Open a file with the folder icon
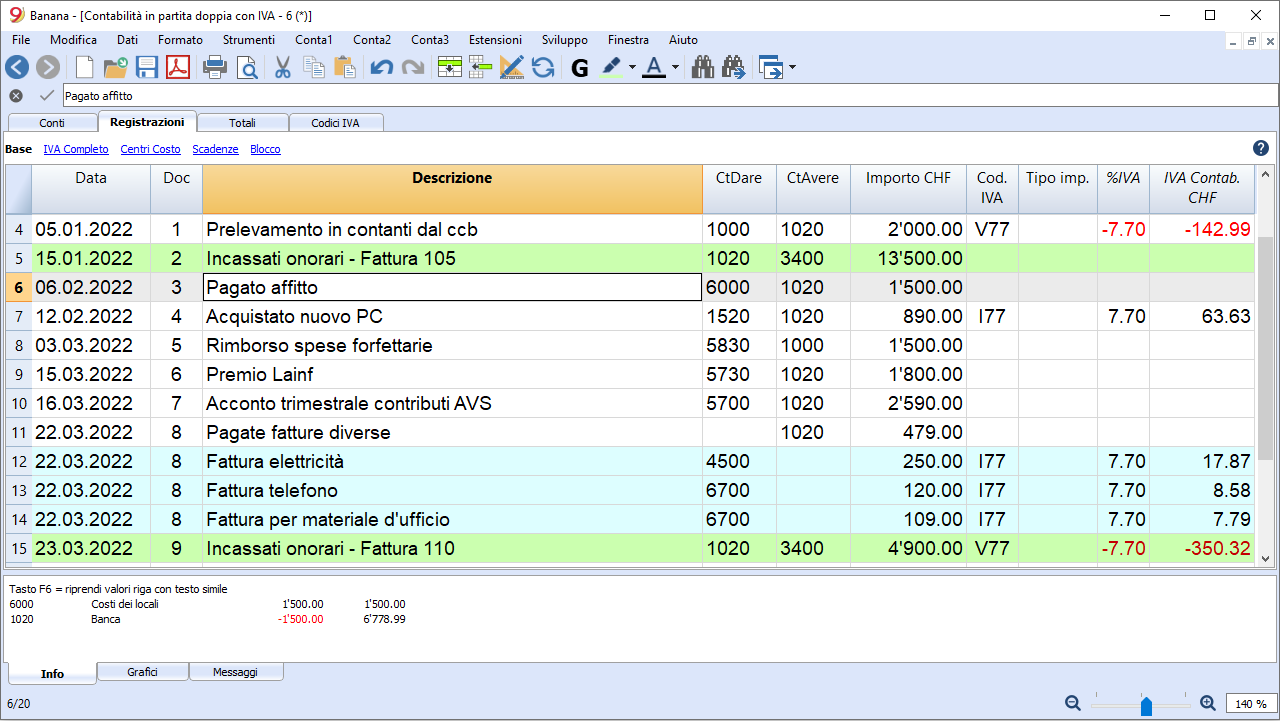The height and width of the screenshot is (721, 1280). click(x=115, y=67)
